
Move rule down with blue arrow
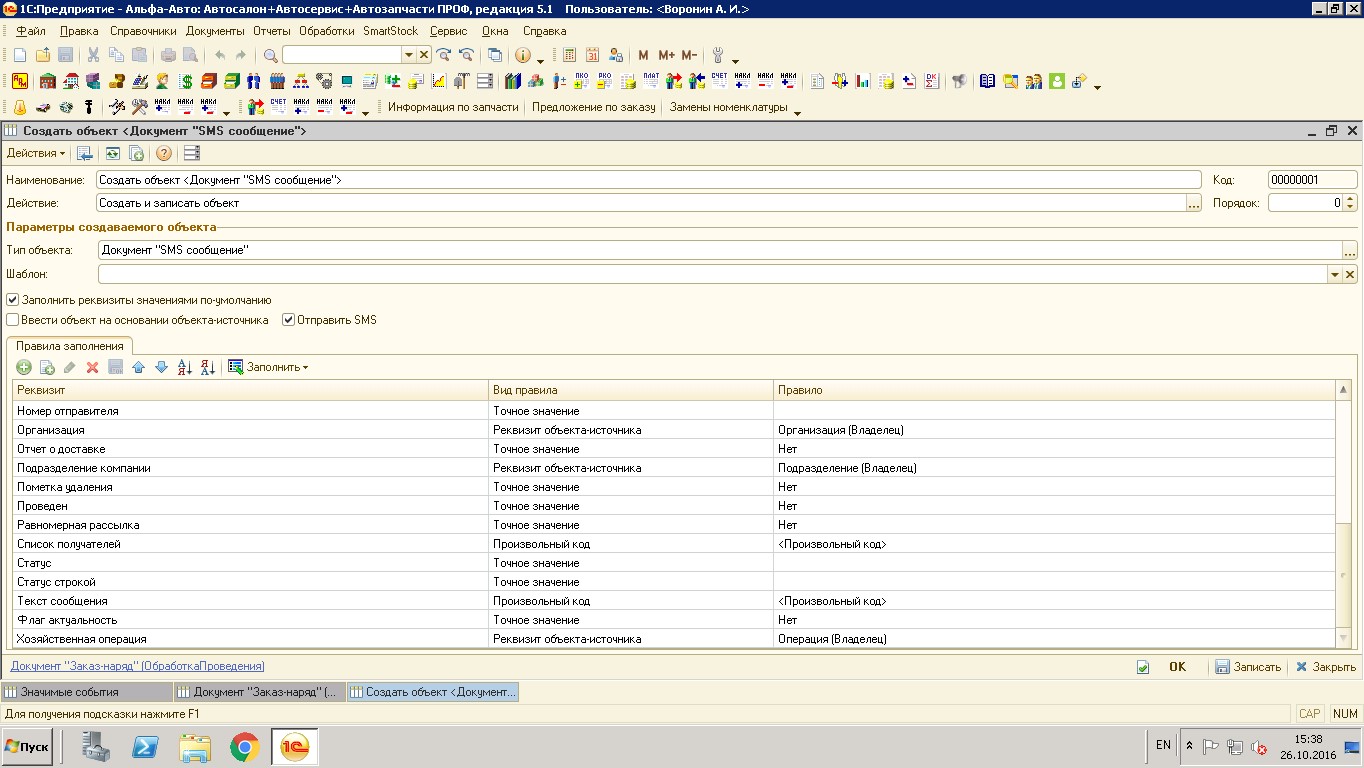coord(161,367)
